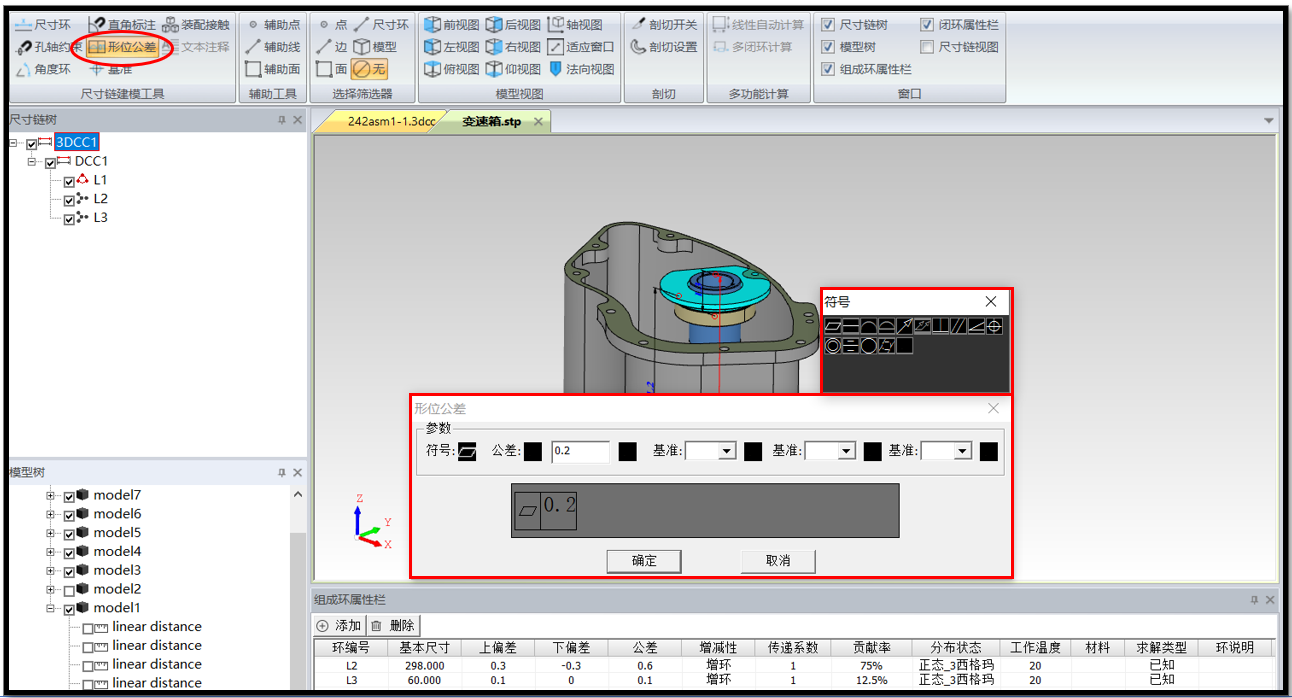Click 添加 to add a new row
The image size is (1292, 698).
click(340, 626)
